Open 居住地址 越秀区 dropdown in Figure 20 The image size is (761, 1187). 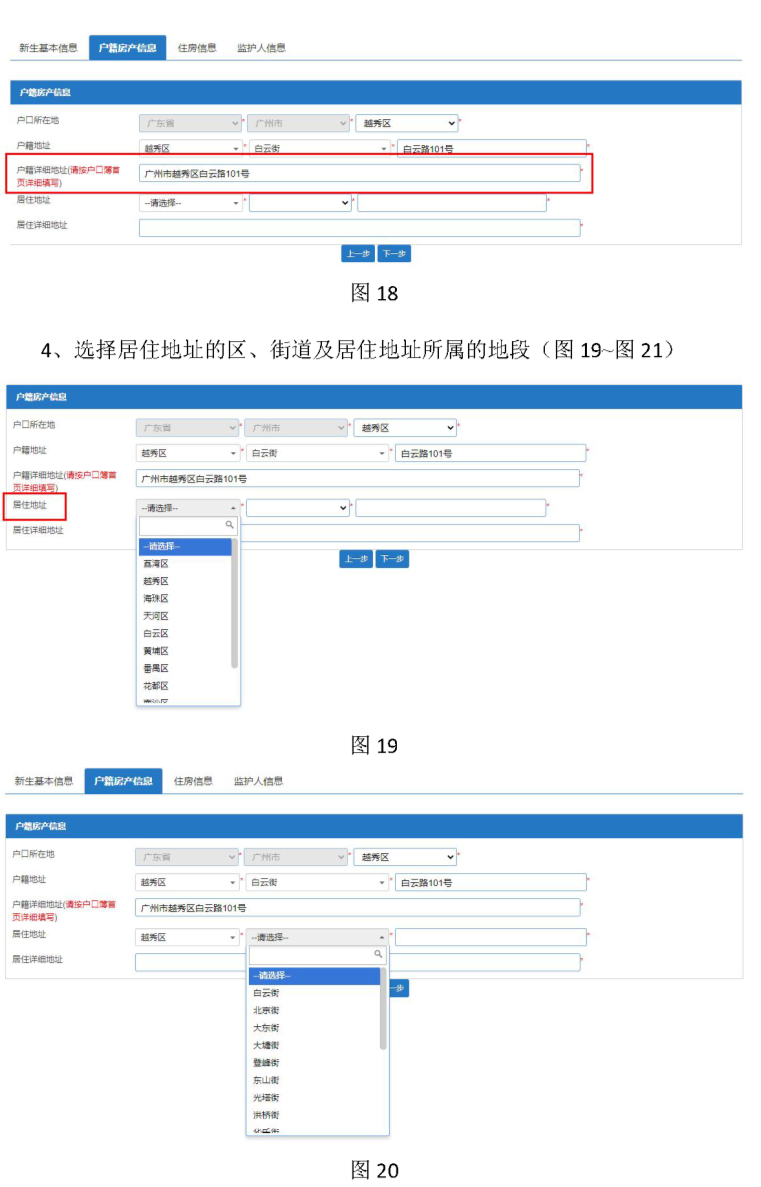pyautogui.click(x=187, y=937)
